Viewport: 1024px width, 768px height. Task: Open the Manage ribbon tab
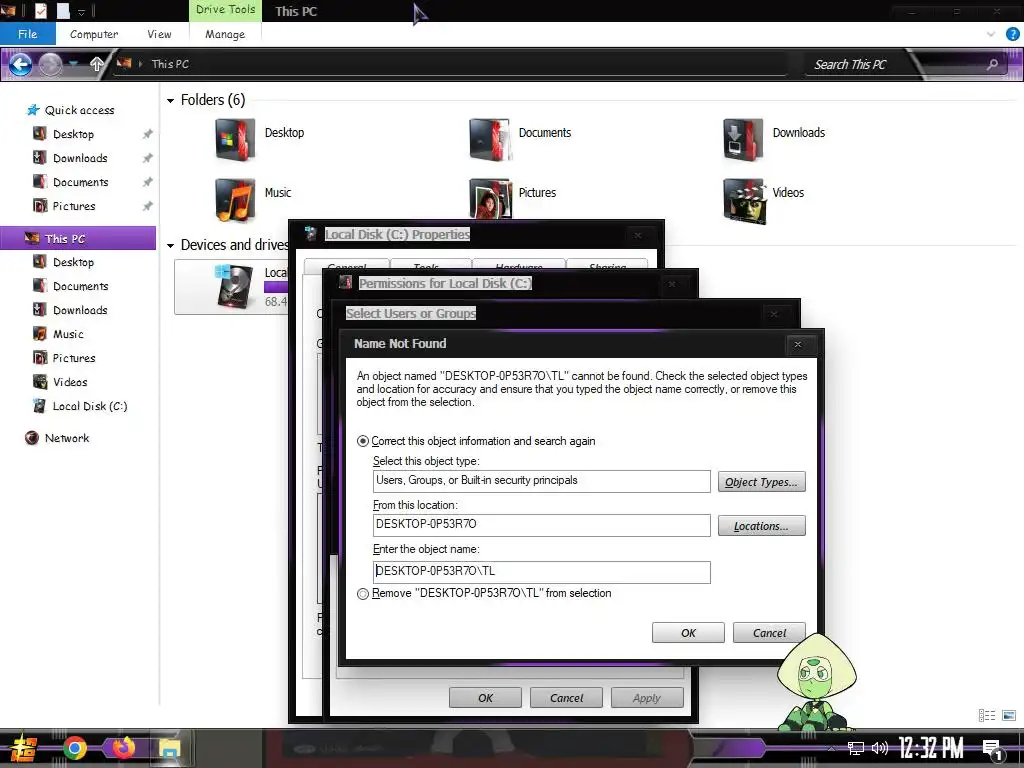225,34
